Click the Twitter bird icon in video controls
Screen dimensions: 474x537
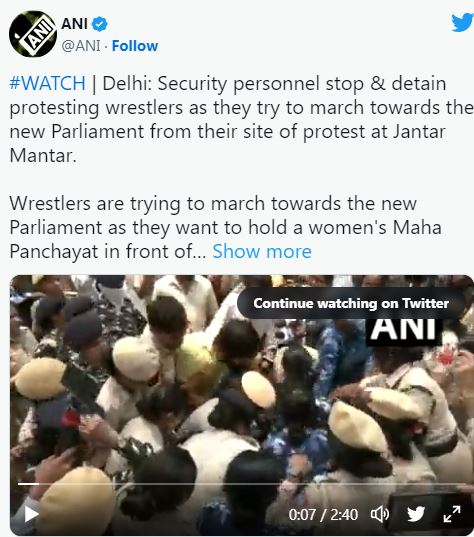point(416,514)
